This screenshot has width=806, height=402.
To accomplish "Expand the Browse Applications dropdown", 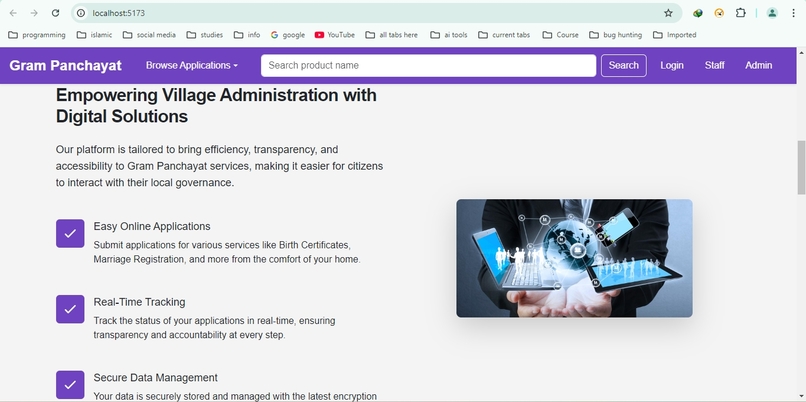I will 192,65.
